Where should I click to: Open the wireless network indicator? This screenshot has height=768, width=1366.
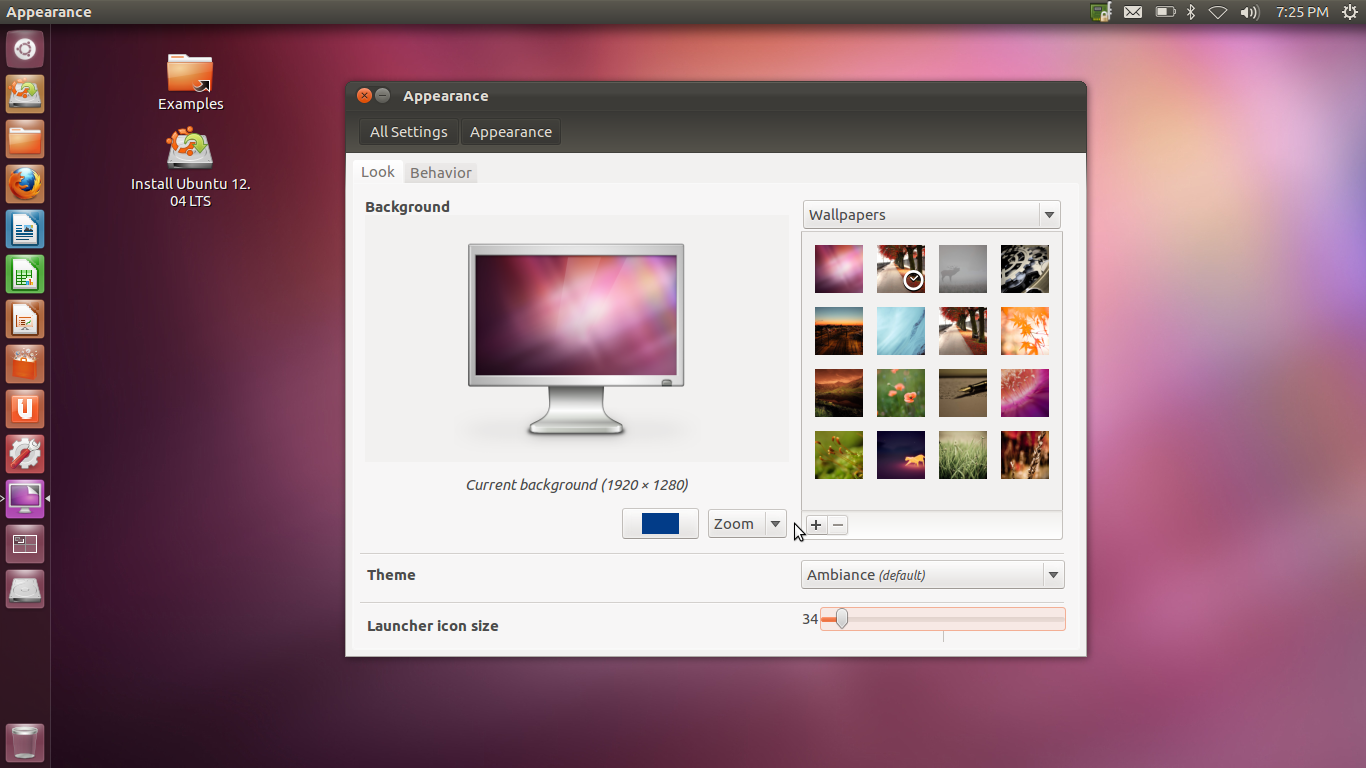click(x=1218, y=12)
